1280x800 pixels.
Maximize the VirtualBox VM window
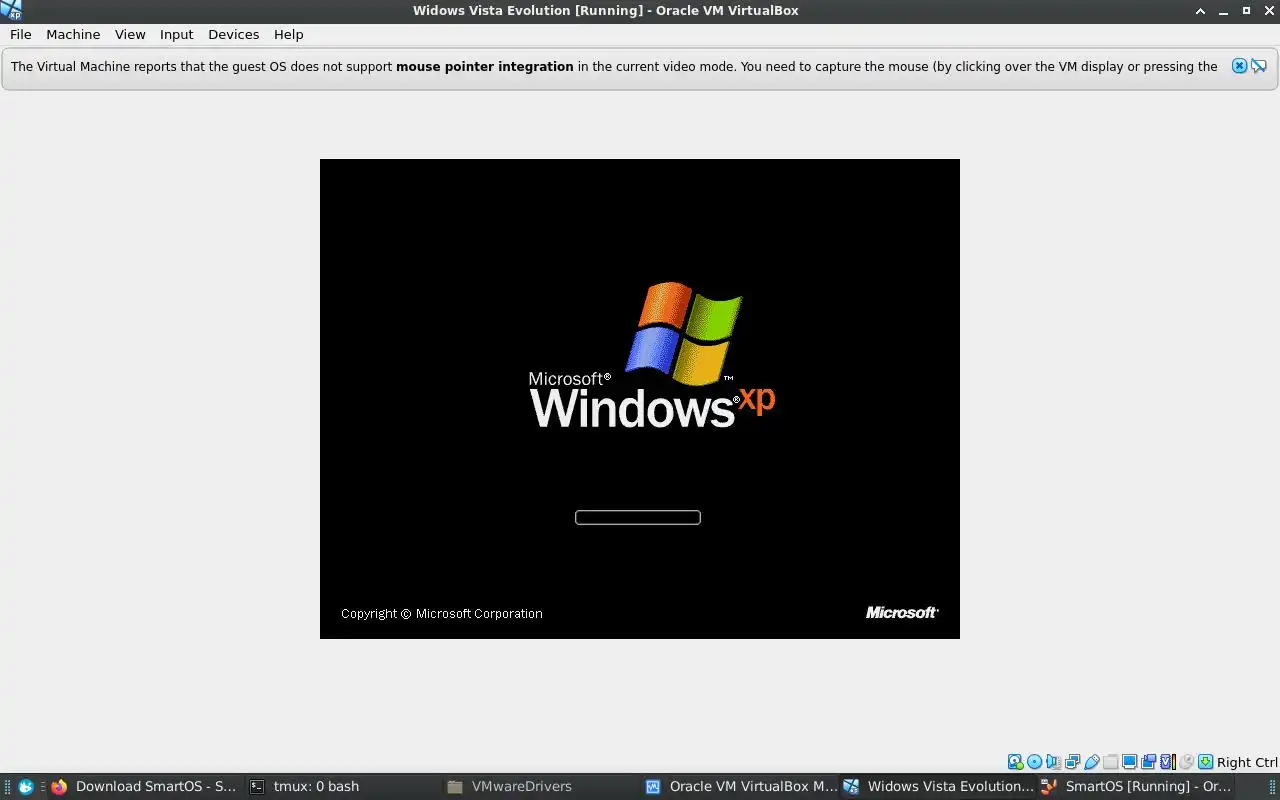pyautogui.click(x=1246, y=10)
